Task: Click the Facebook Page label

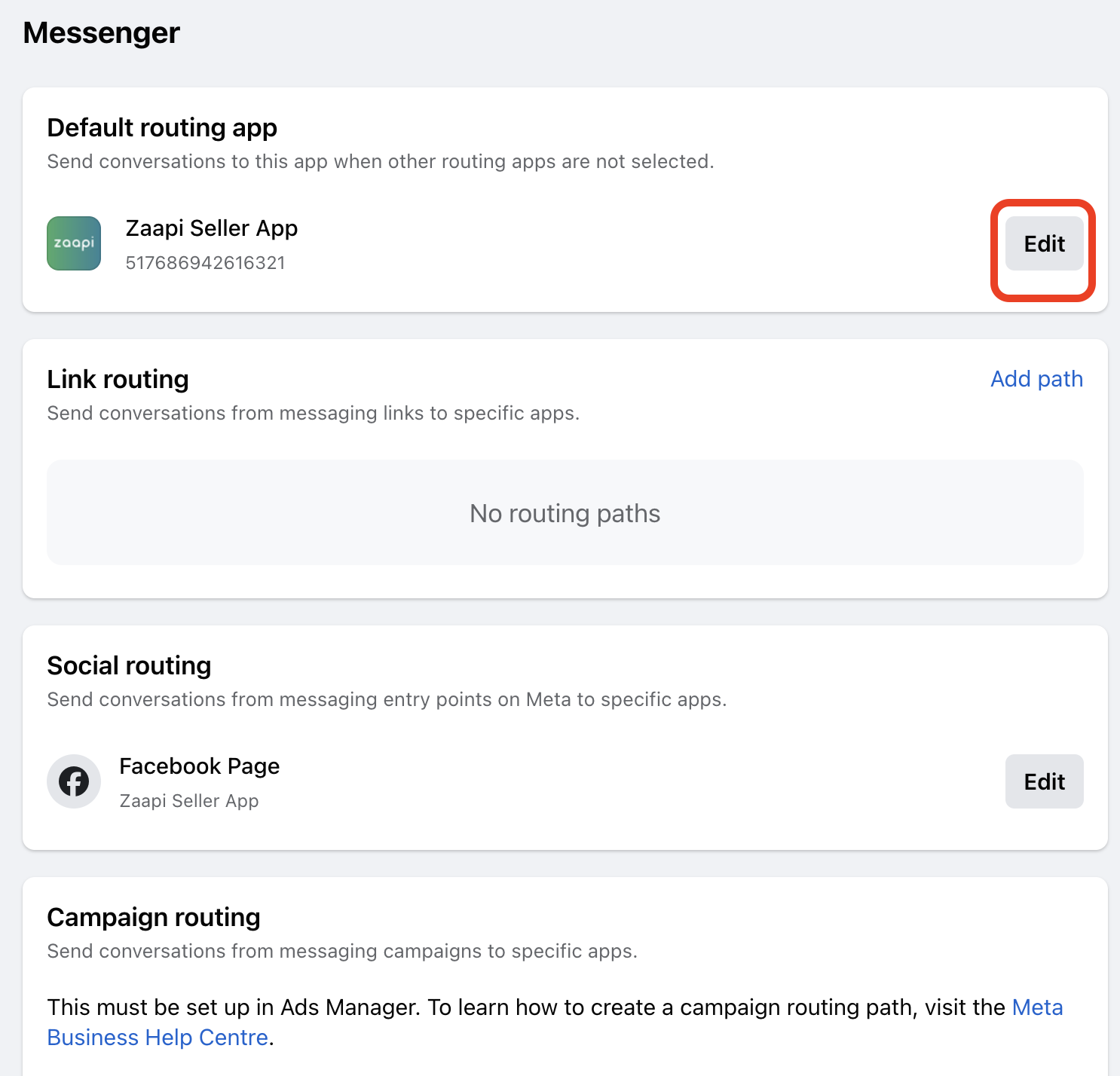Action: (199, 766)
